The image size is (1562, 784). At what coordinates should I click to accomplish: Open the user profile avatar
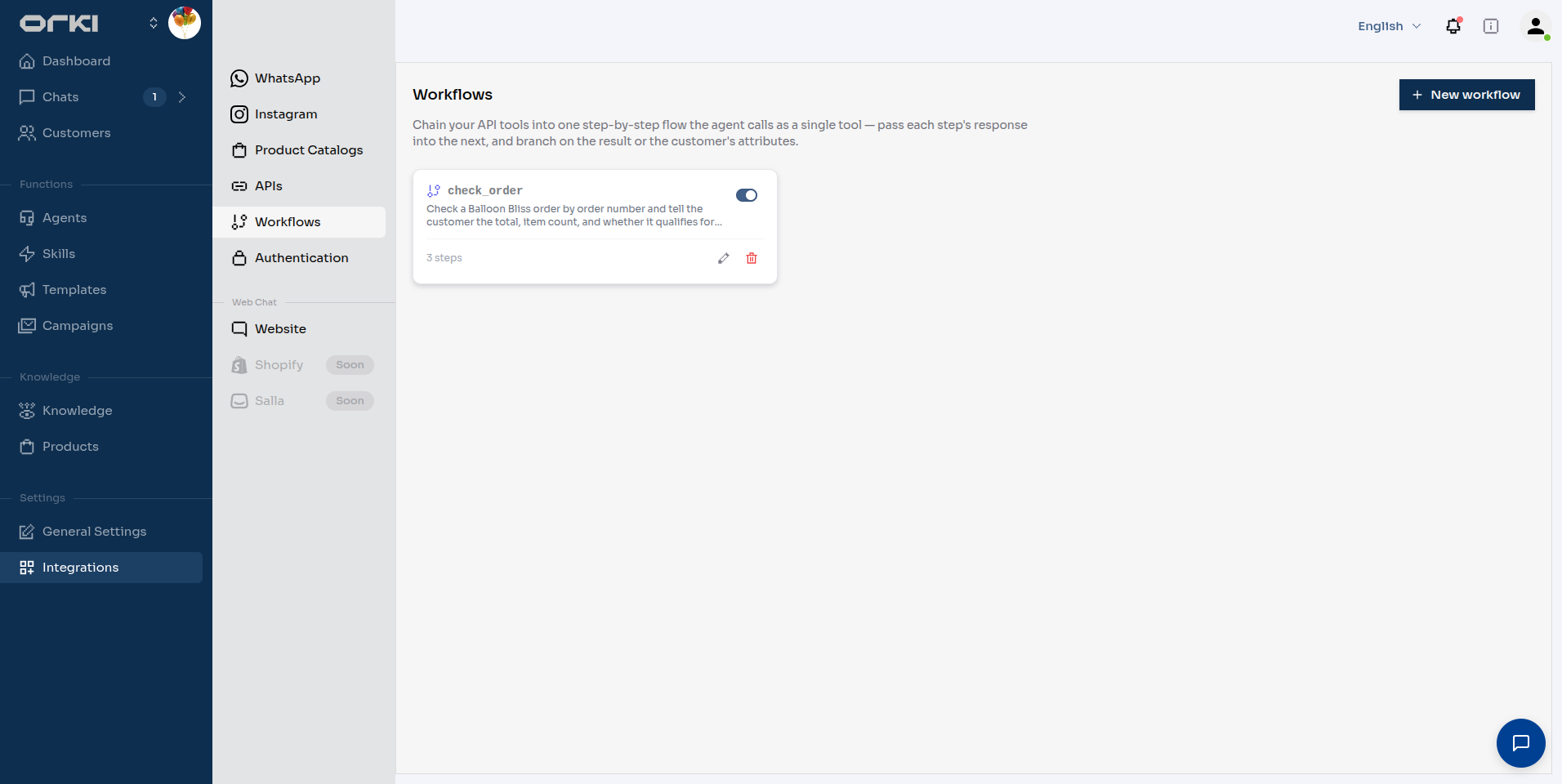click(x=1536, y=26)
